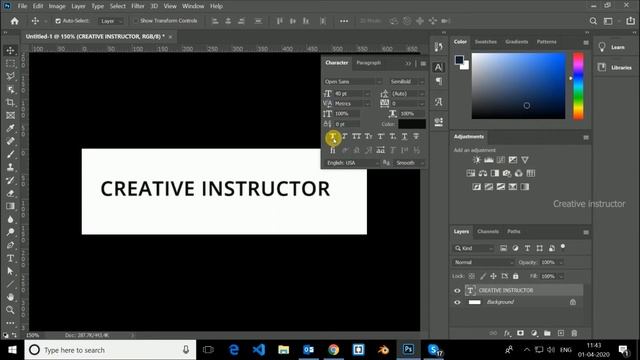Open the Libraries panel button
Image resolution: width=640 pixels, height=360 pixels.
coord(615,67)
